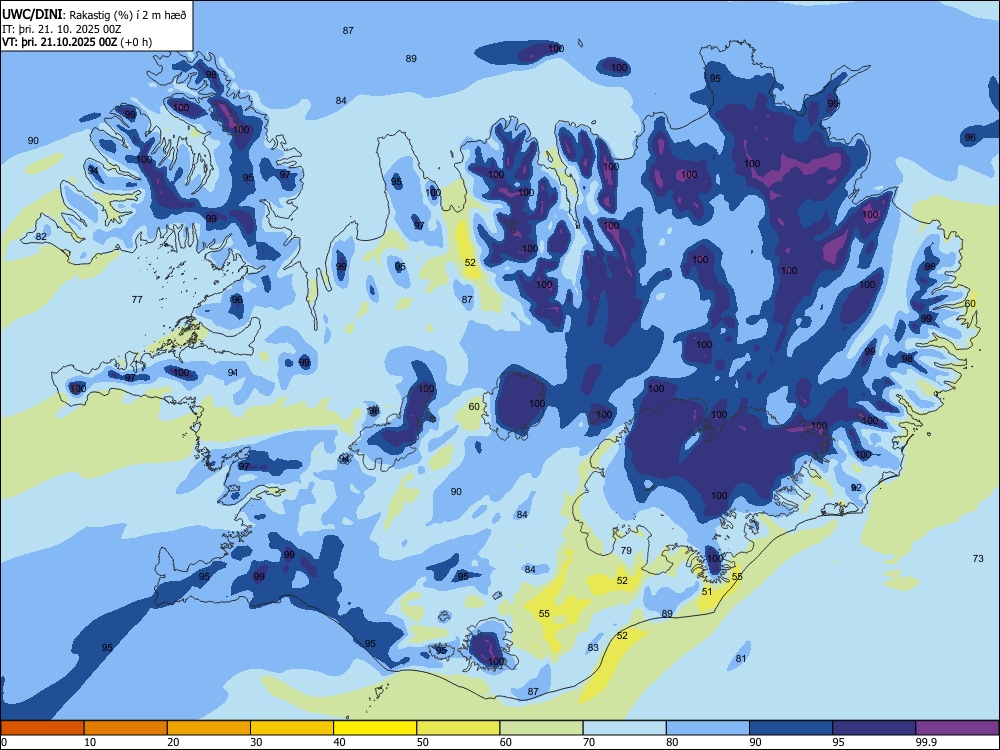Click the 10–20 orange legend swatch

pyautogui.click(x=126, y=728)
